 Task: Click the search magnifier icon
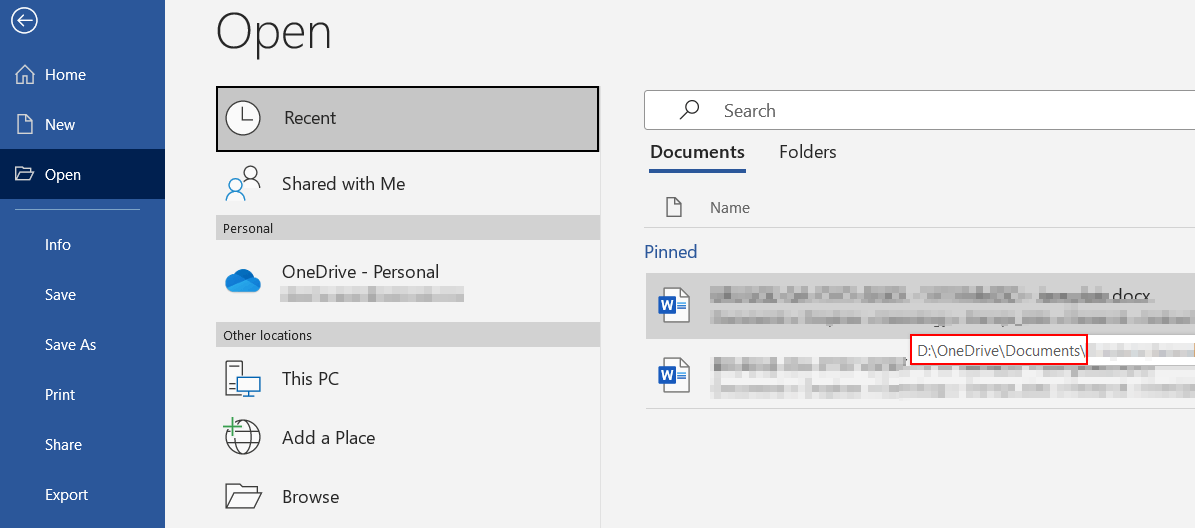pyautogui.click(x=689, y=110)
